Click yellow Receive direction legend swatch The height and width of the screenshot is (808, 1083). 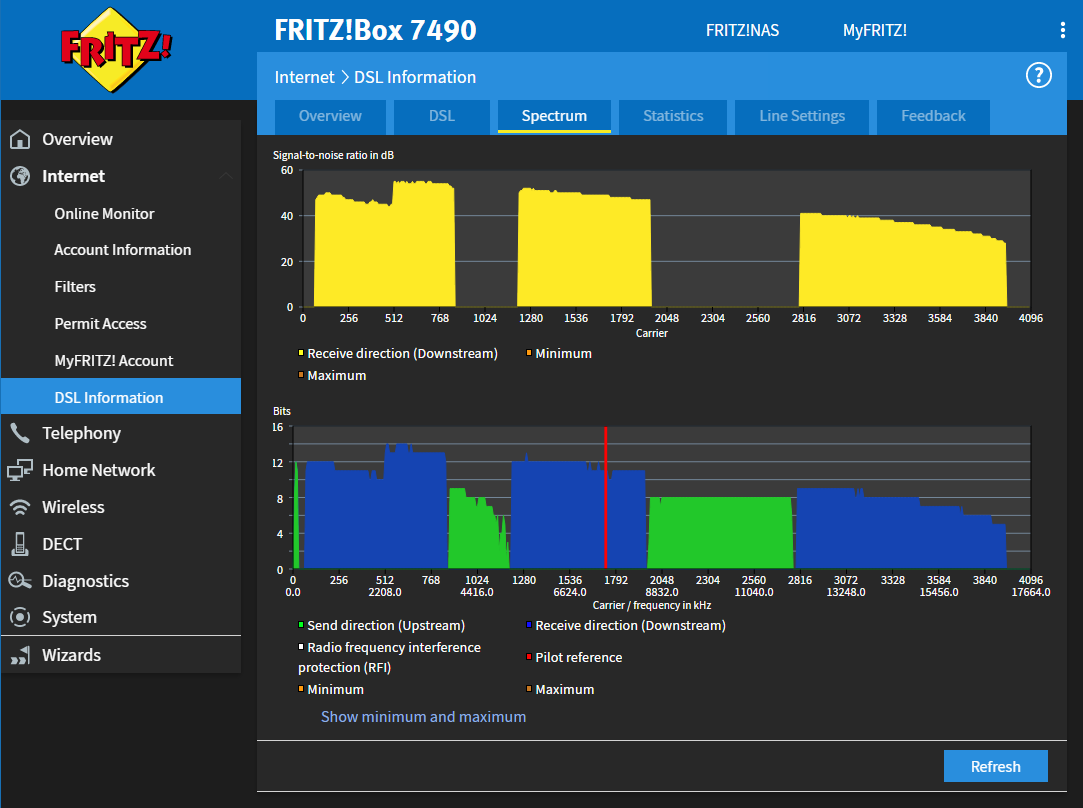(x=301, y=353)
